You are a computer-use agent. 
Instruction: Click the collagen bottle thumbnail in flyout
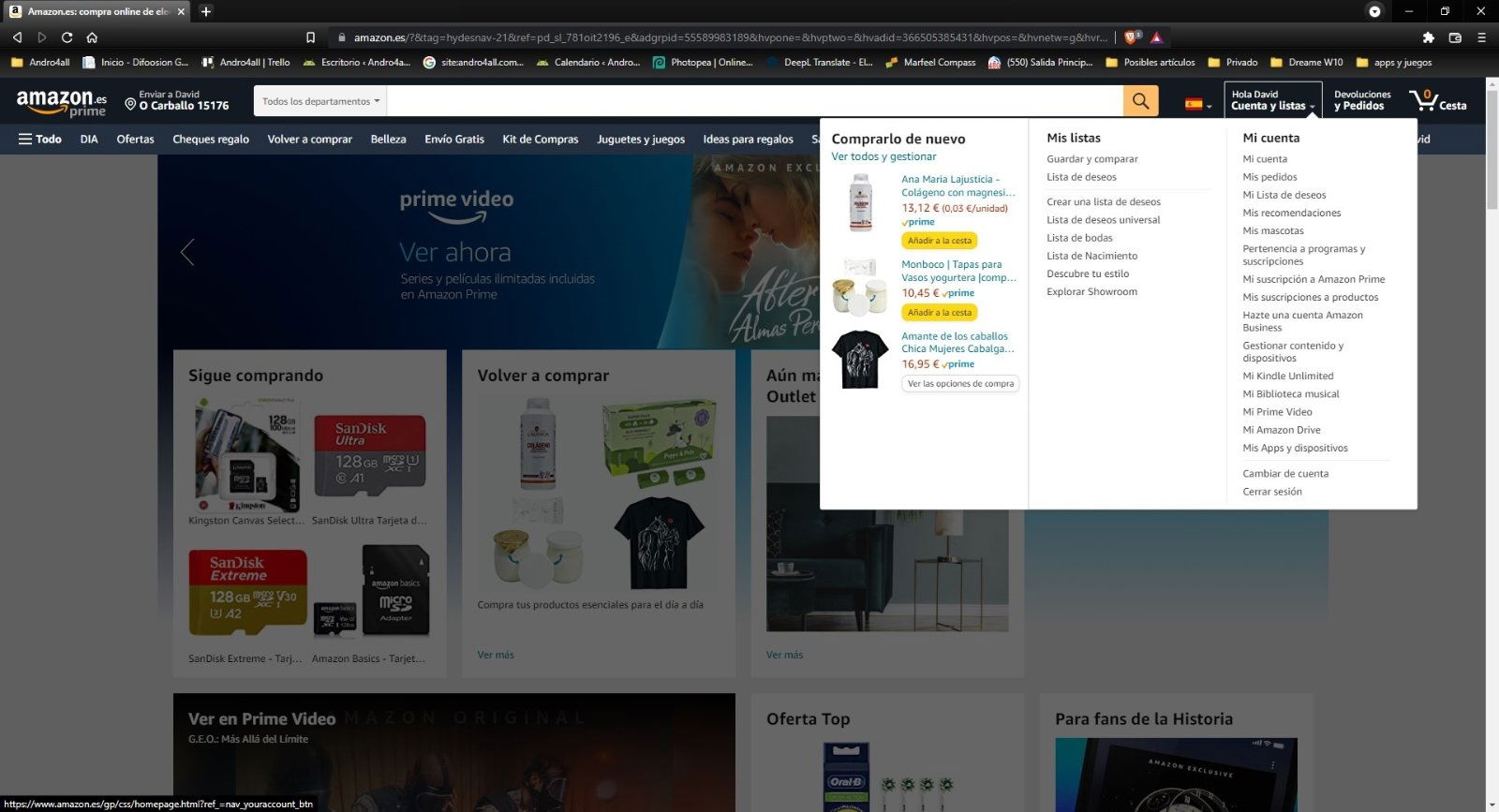tap(860, 201)
